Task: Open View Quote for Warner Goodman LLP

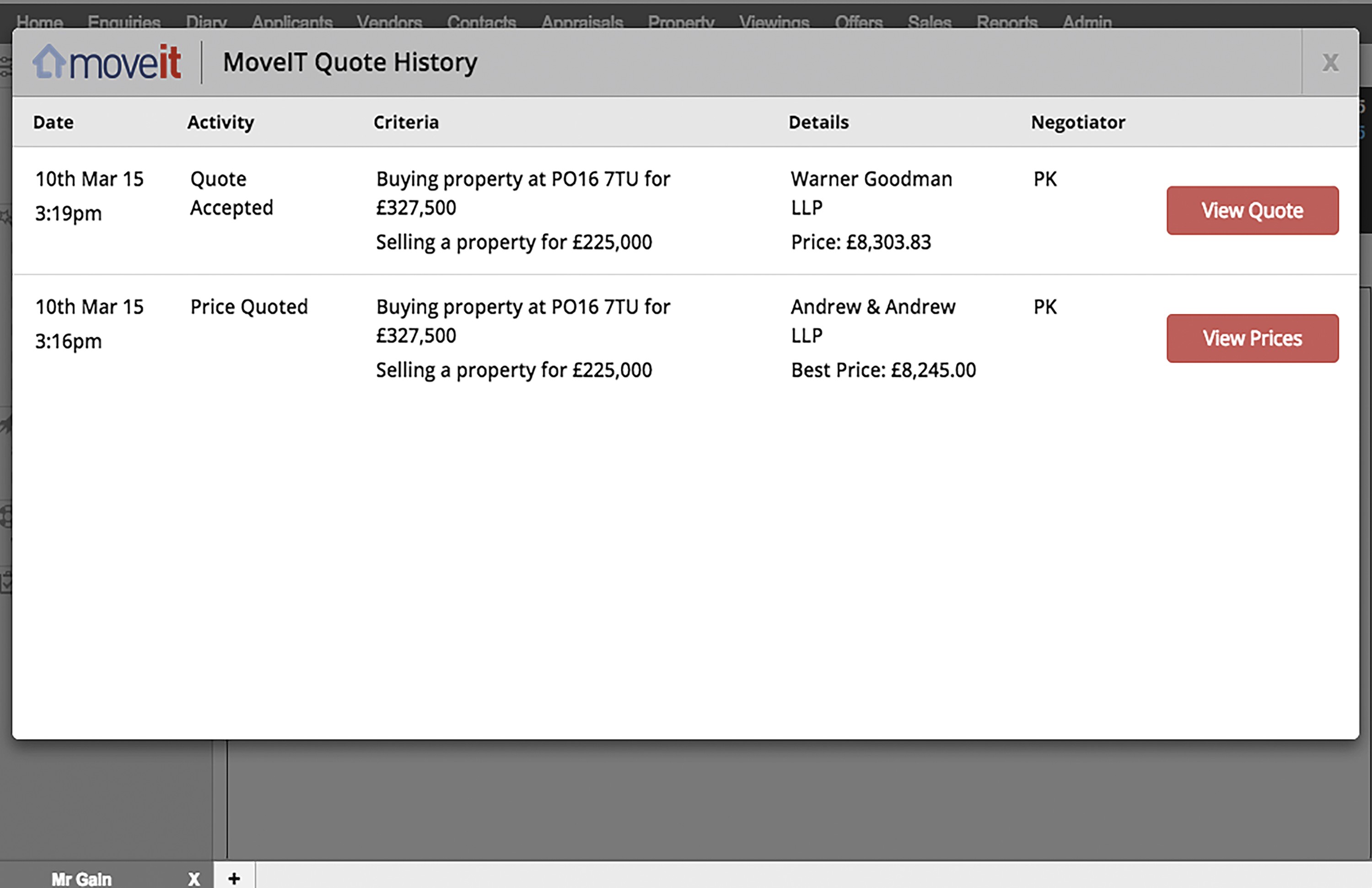Action: 1252,210
